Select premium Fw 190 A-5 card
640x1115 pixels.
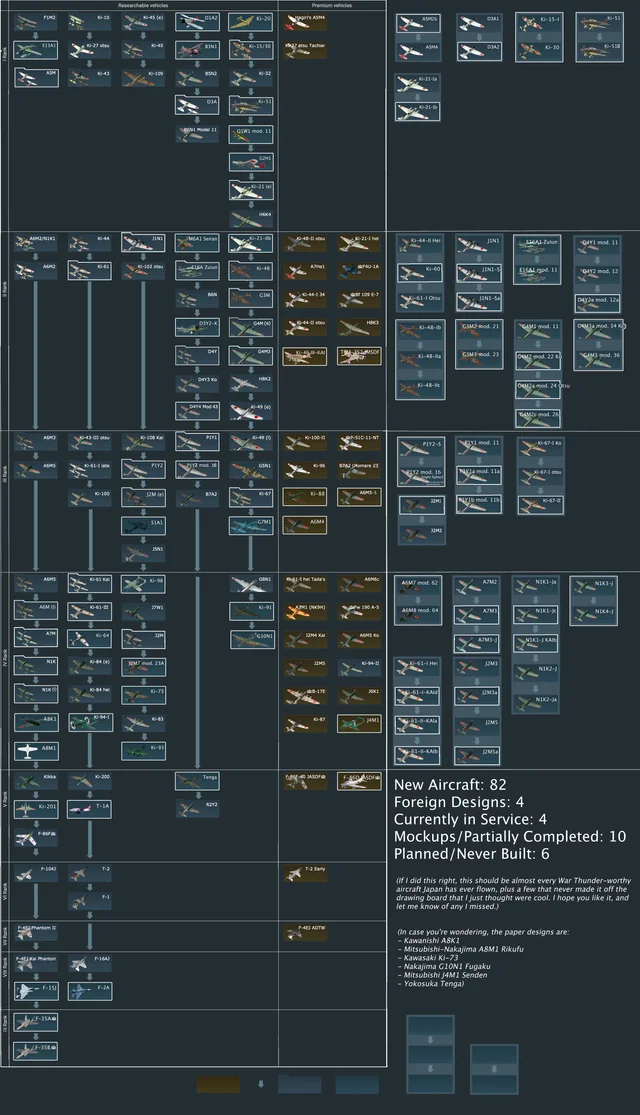tap(359, 612)
